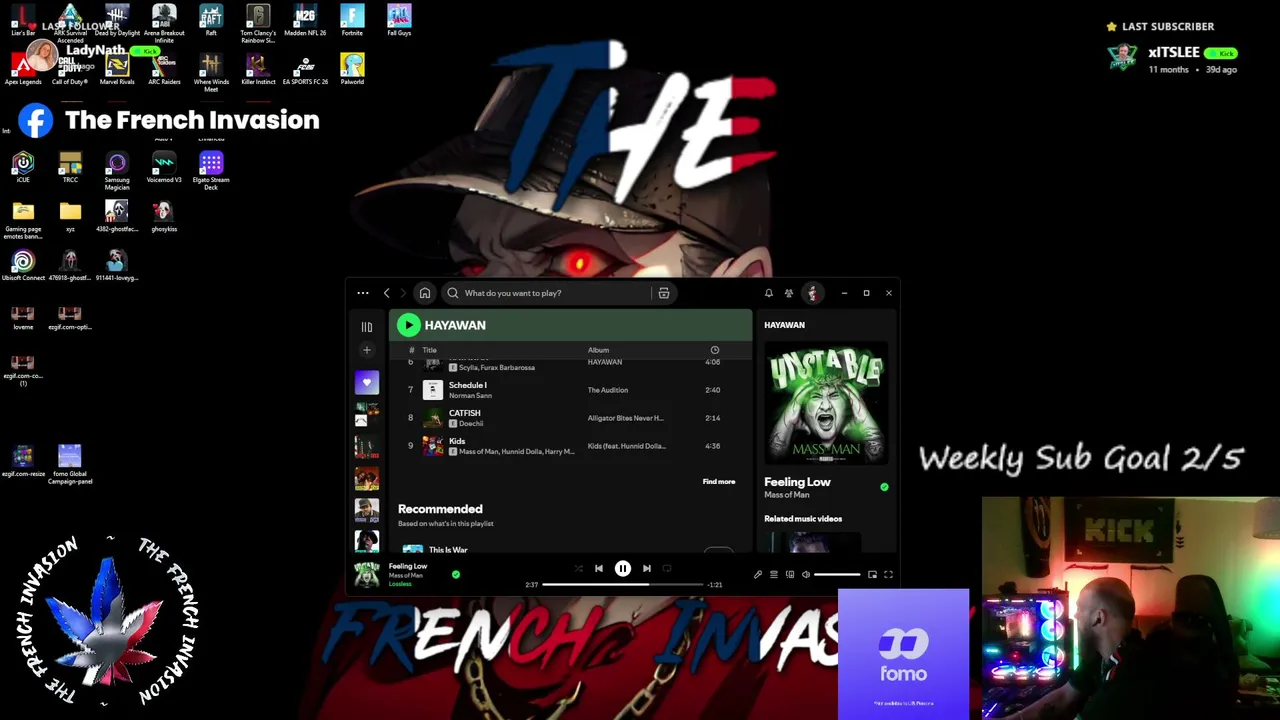This screenshot has width=1280, height=720.
Task: Collapse Your Library sidebar
Action: pyautogui.click(x=367, y=327)
